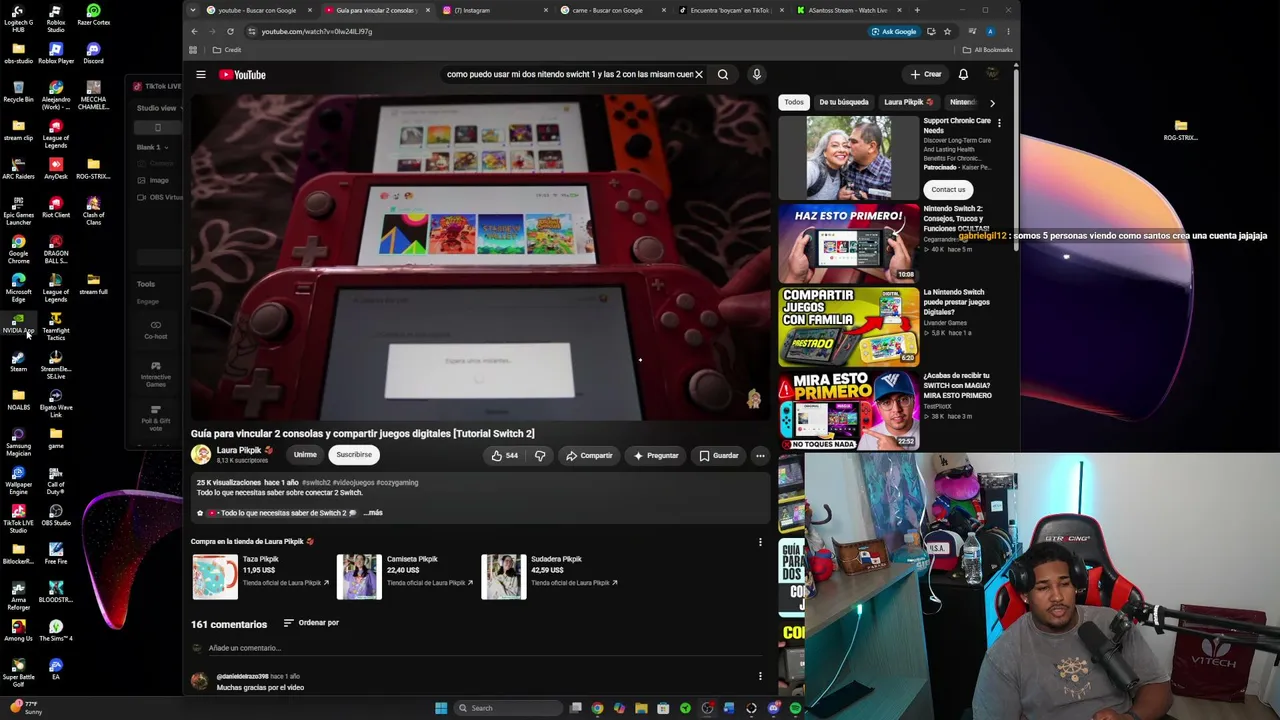This screenshot has height=720, width=1280.
Task: Start YouTube voice search with microphone
Action: (757, 74)
